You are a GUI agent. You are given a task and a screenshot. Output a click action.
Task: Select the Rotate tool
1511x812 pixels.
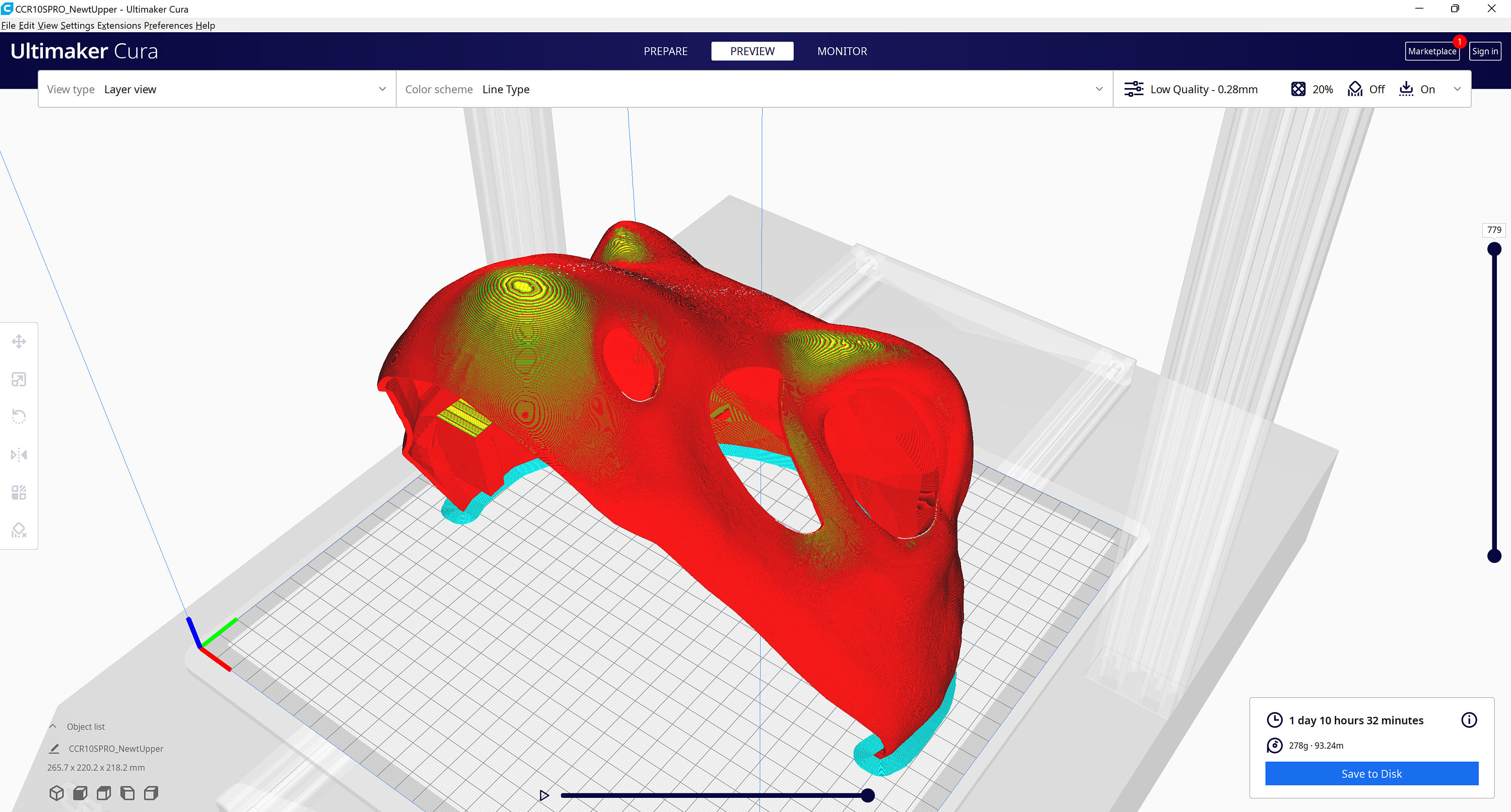pos(19,416)
